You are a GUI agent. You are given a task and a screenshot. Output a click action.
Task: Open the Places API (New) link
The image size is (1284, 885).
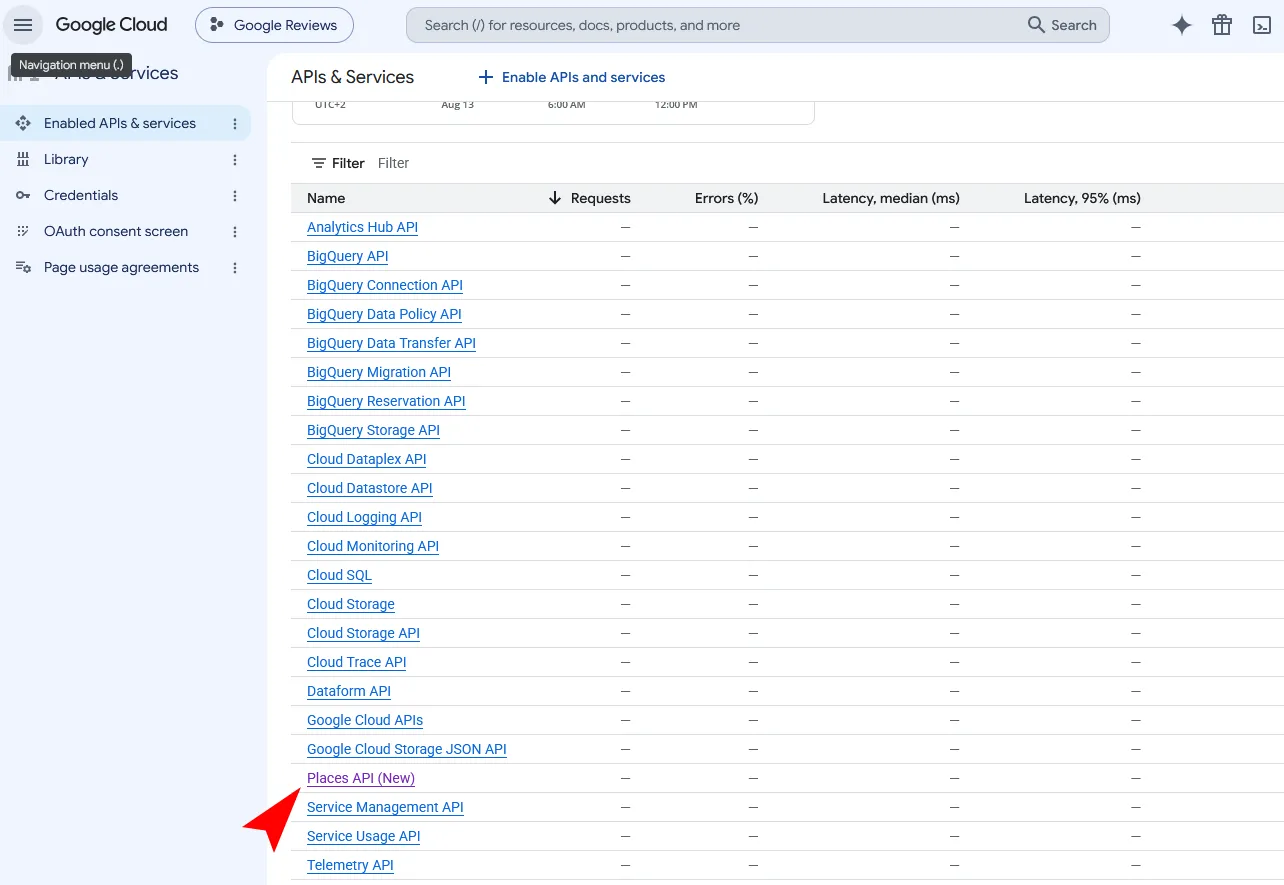[x=361, y=779]
